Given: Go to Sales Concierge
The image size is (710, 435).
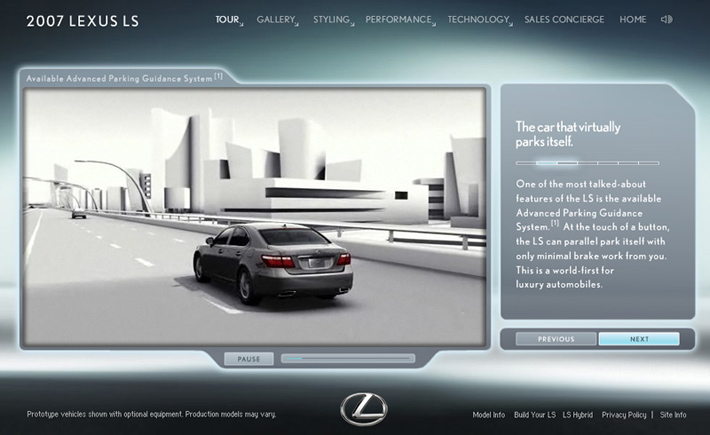Looking at the screenshot, I should click(564, 19).
